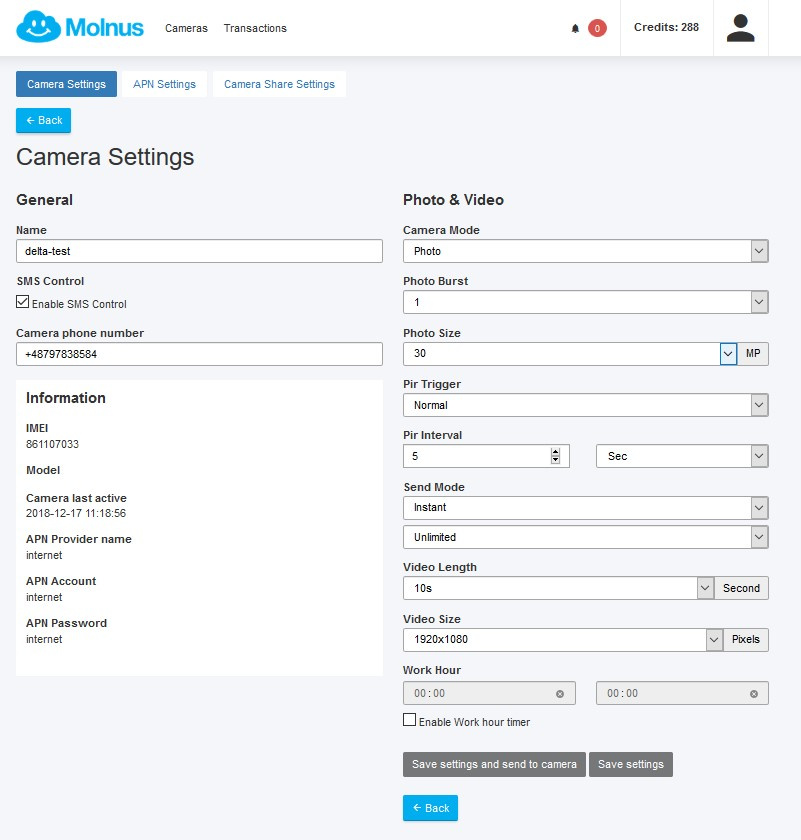Click the camera Name input field
Image resolution: width=801 pixels, height=840 pixels.
[x=199, y=251]
